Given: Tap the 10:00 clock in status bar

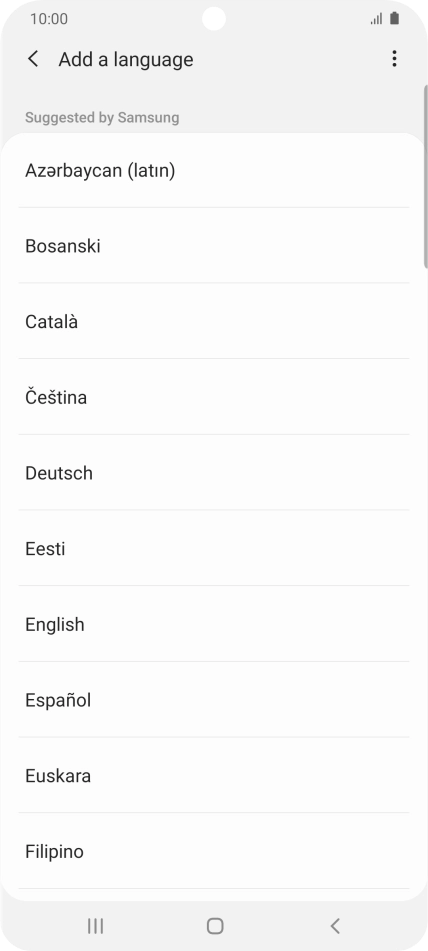Looking at the screenshot, I should [x=49, y=19].
